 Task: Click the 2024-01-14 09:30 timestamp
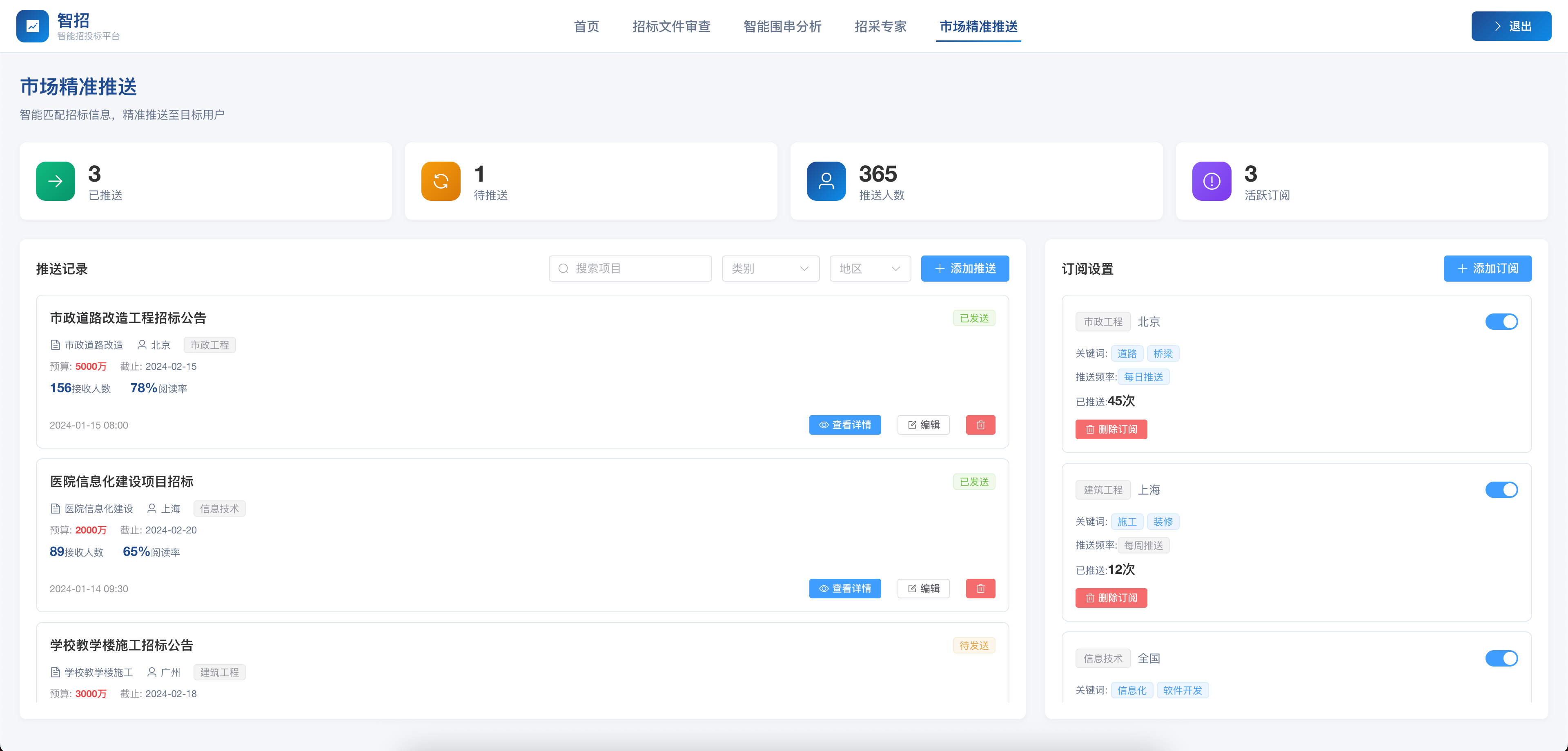coord(89,589)
